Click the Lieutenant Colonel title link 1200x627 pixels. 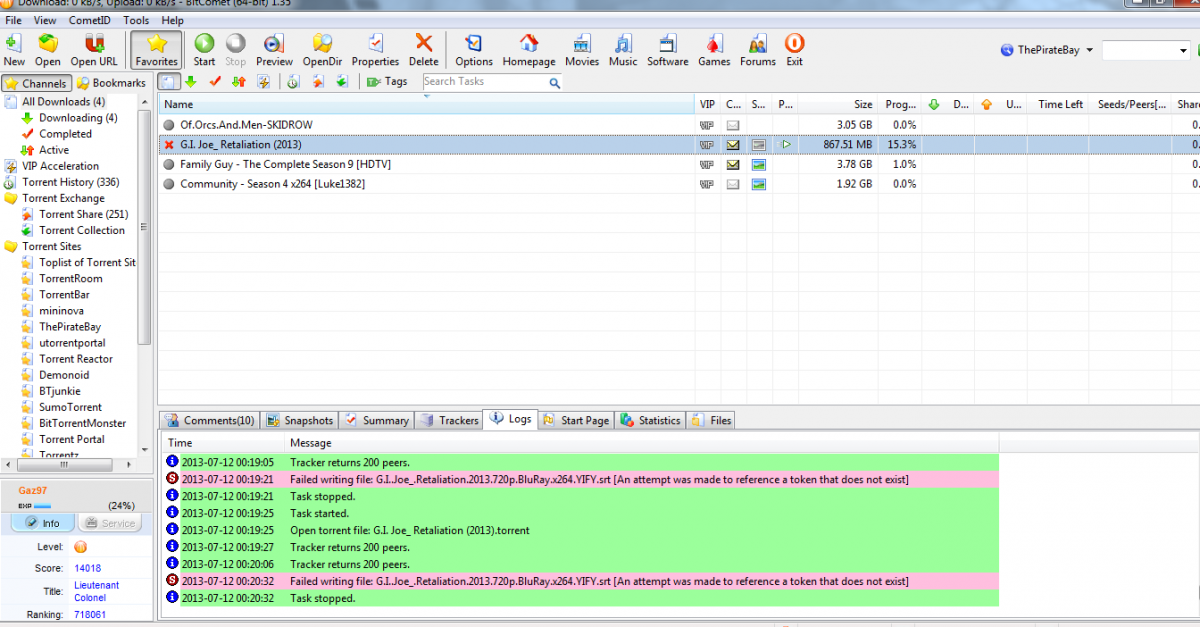pyautogui.click(x=96, y=591)
